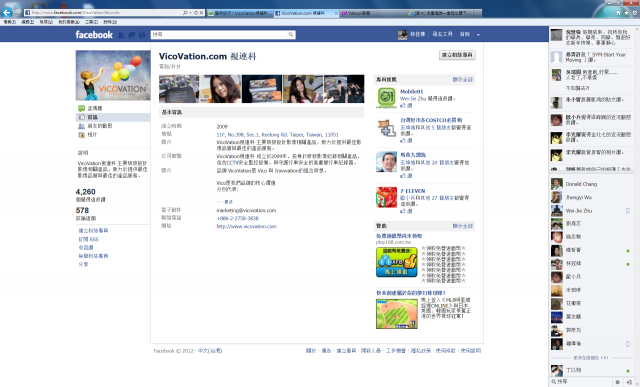Screen dimensions: 640x387
Task: Click inside the Facebook search field
Action: pyautogui.click(x=219, y=35)
